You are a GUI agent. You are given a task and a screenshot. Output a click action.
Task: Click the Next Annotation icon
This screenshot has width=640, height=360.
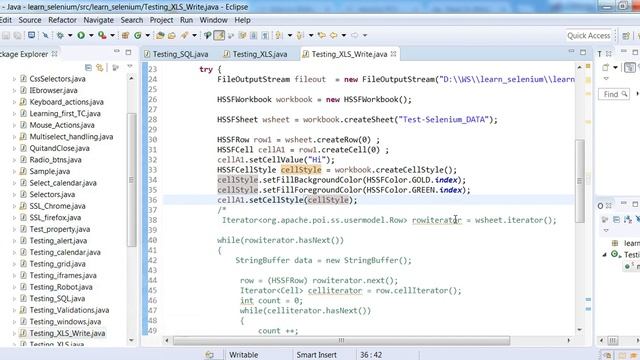279,36
